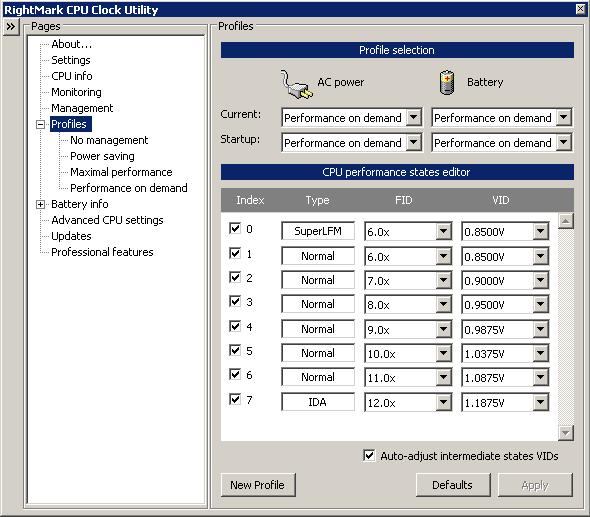The width and height of the screenshot is (590, 517).
Task: Click the SuperLFM type field
Action: 318,231
